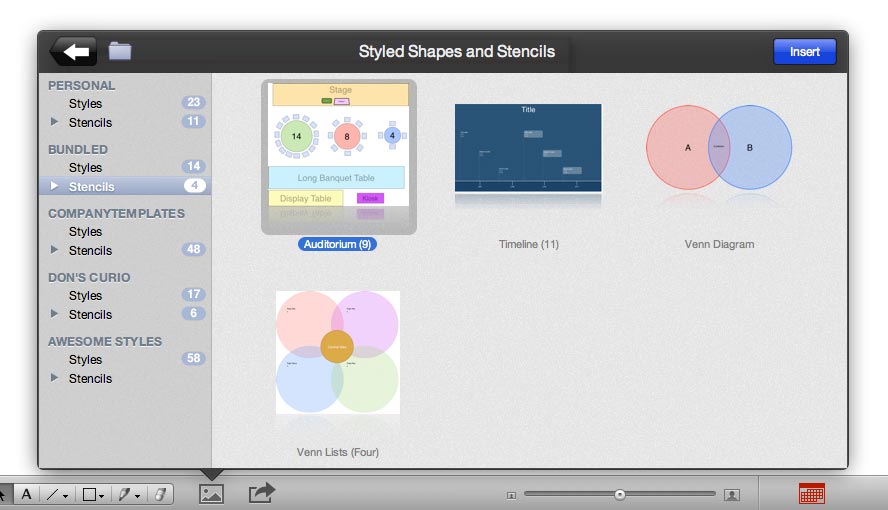
Task: Click the large thumbnail size icon
Action: click(x=732, y=495)
